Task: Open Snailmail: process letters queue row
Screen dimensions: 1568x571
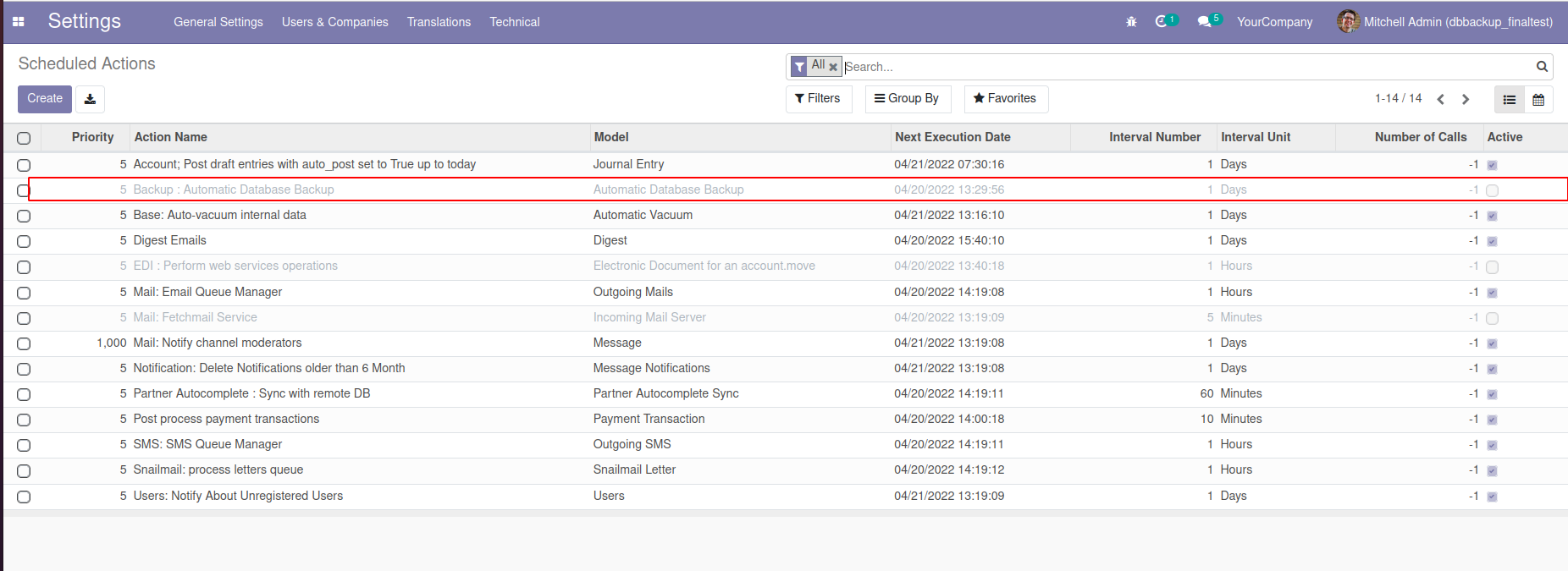Action: tap(218, 469)
